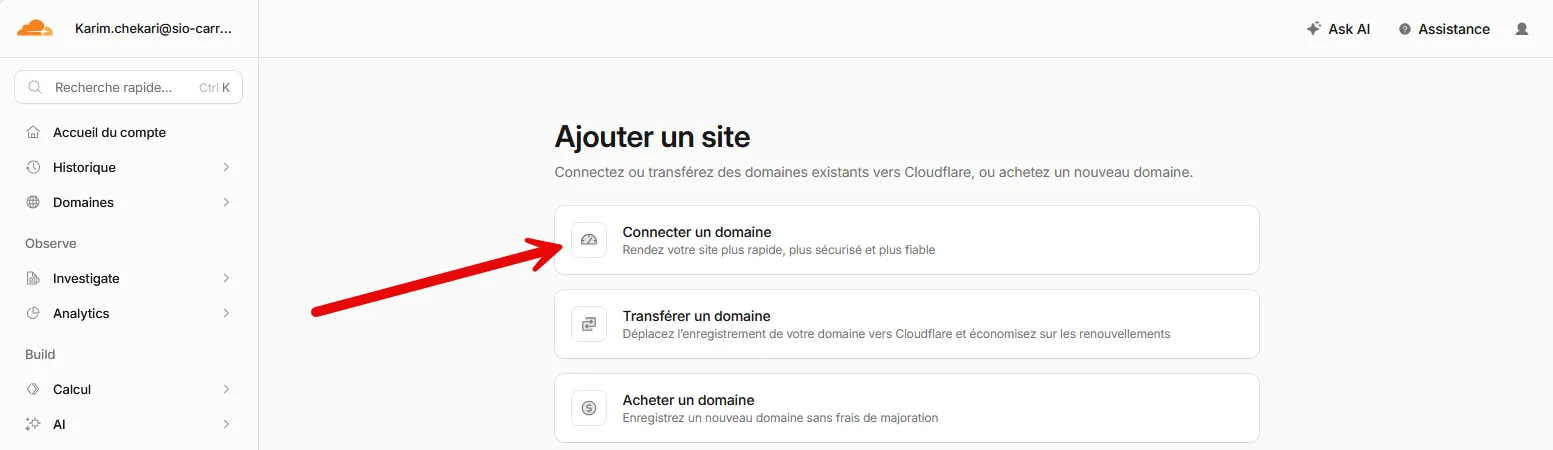
Task: Choose Transférer un domaine card
Action: (x=907, y=324)
